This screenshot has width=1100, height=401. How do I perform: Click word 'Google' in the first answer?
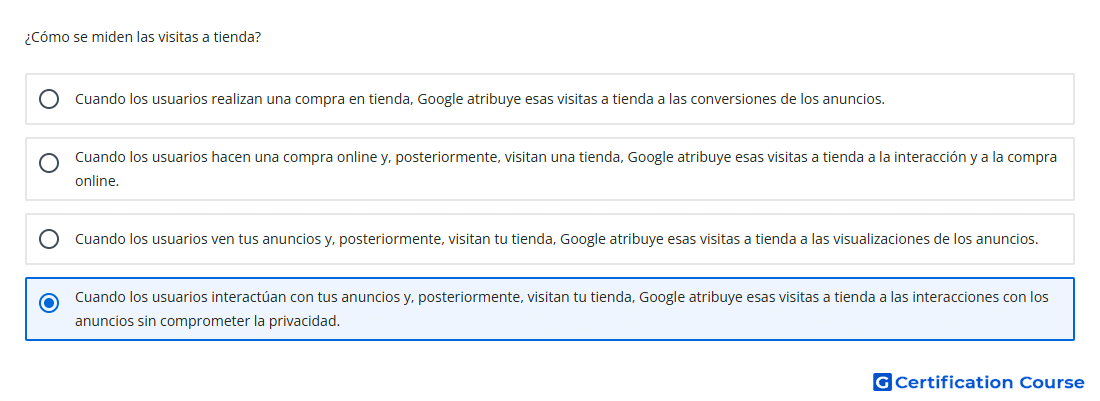(x=442, y=99)
